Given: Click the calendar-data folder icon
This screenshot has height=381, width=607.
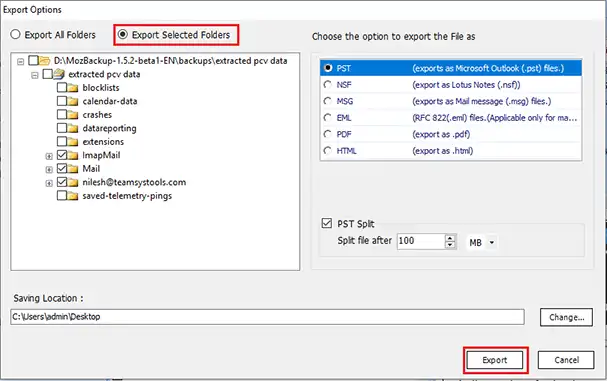Looking at the screenshot, I should (72, 101).
